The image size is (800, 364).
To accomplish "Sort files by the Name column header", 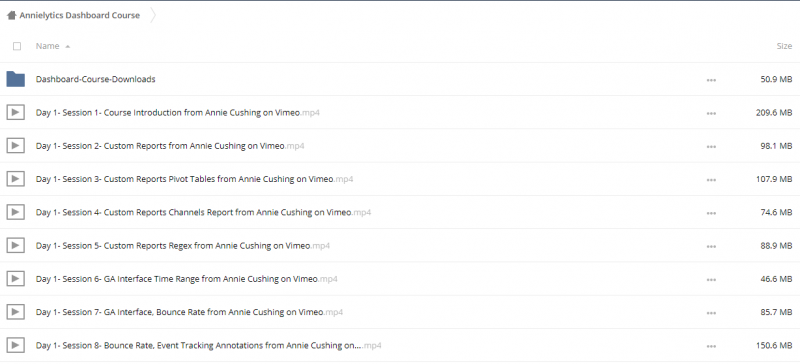I will (x=47, y=46).
